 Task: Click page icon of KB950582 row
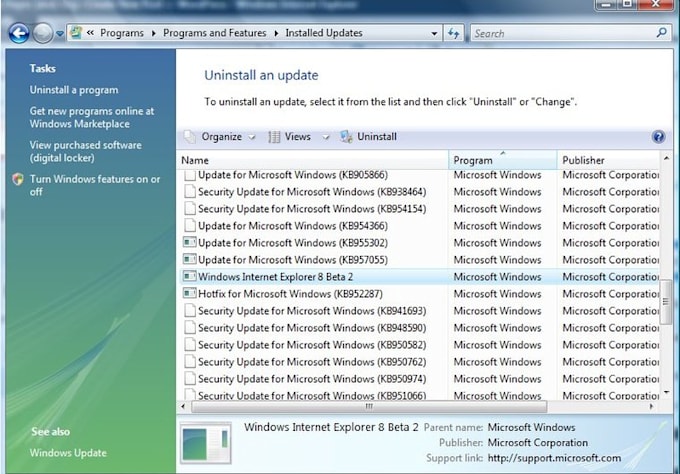point(190,344)
